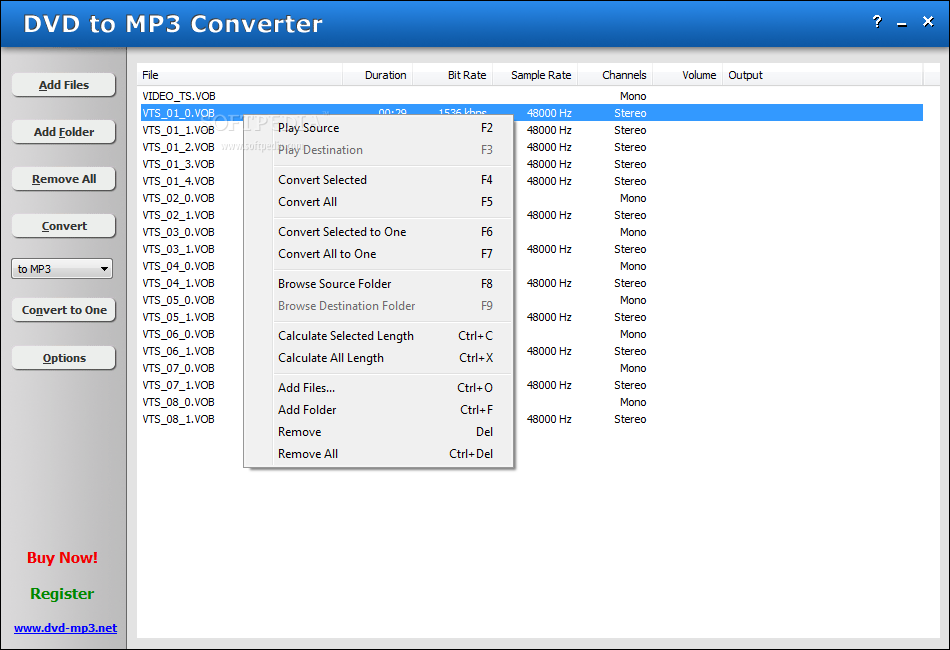Click the Add Folder button
950x650 pixels.
click(64, 131)
